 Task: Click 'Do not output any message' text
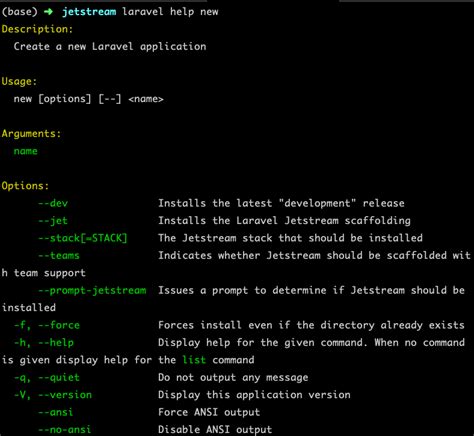click(233, 377)
